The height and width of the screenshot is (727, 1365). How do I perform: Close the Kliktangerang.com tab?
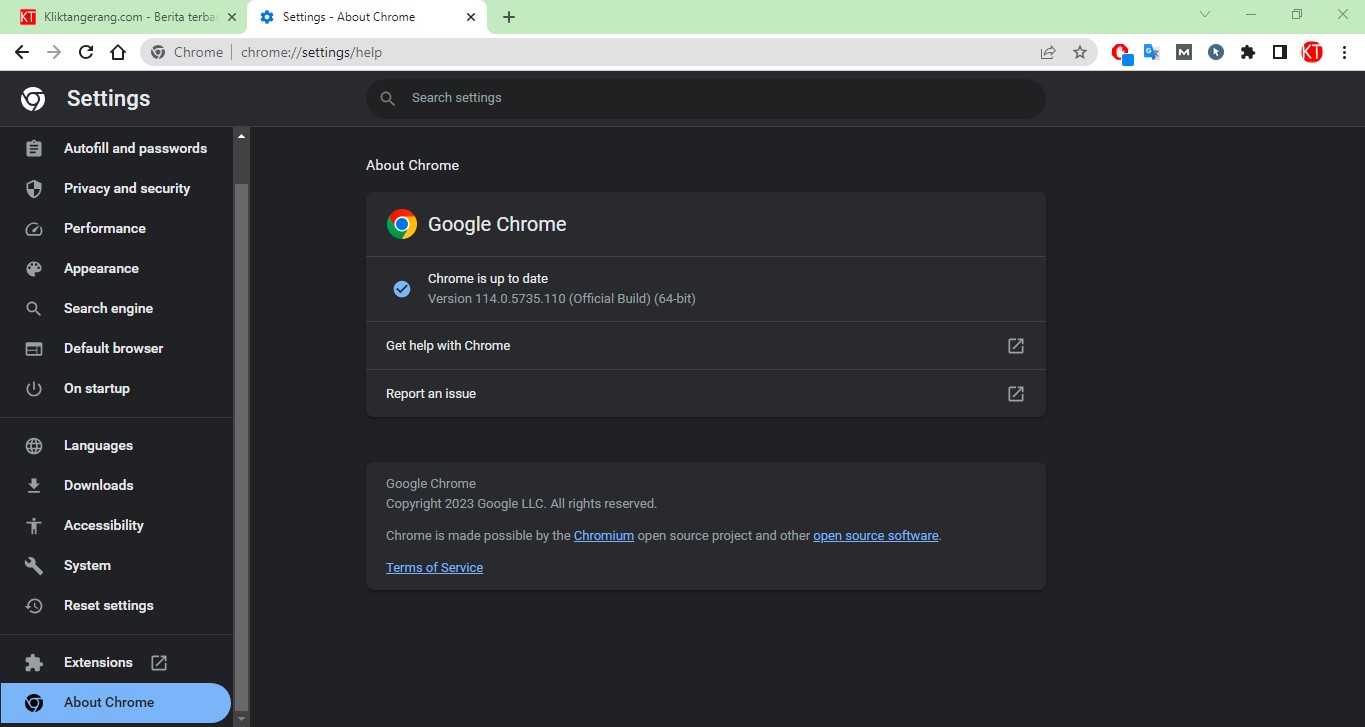tap(232, 17)
